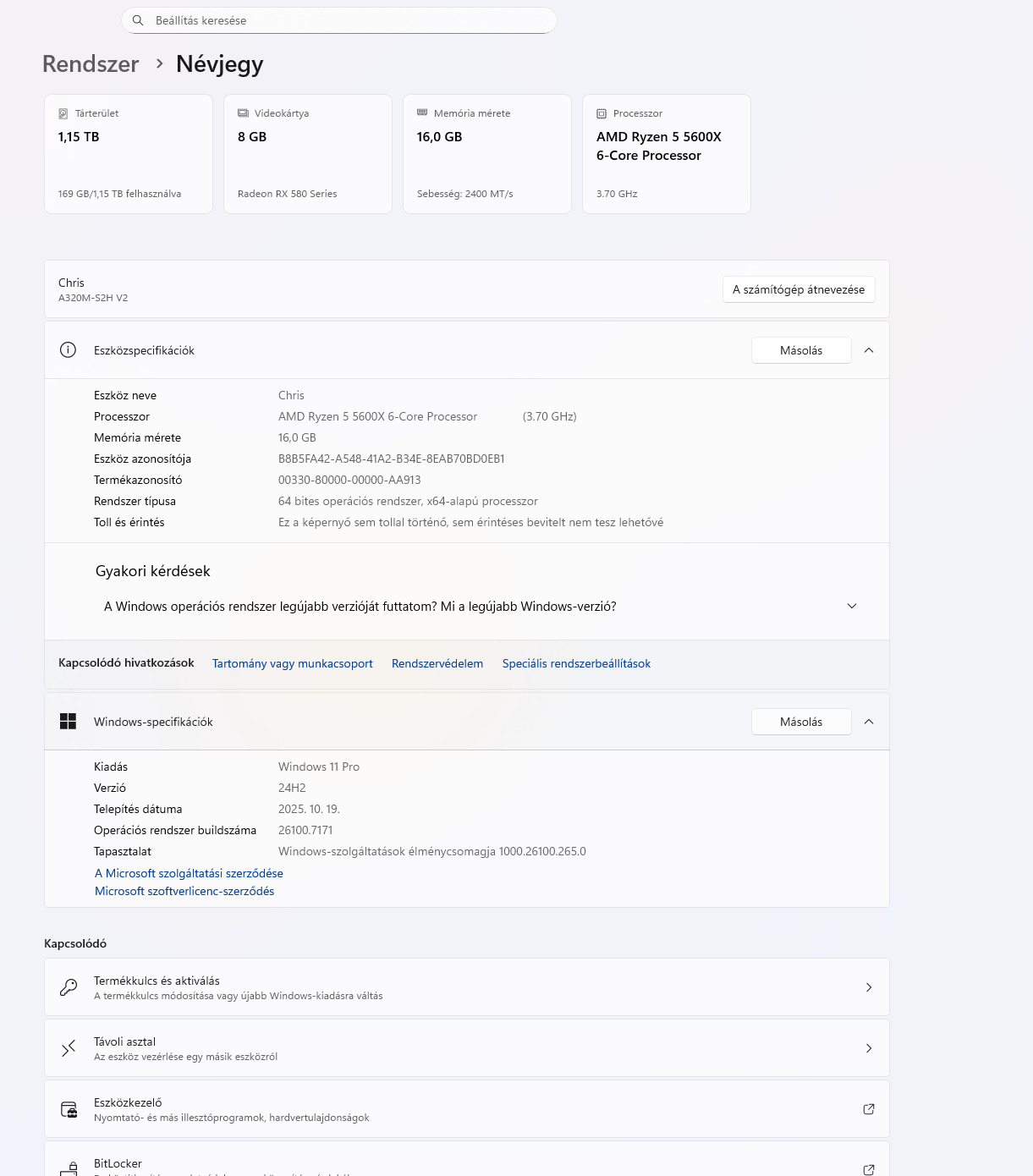This screenshot has height=1176, width=1033.
Task: Open Microsoft szoftverlicenc-szerződés link
Action: tap(184, 891)
